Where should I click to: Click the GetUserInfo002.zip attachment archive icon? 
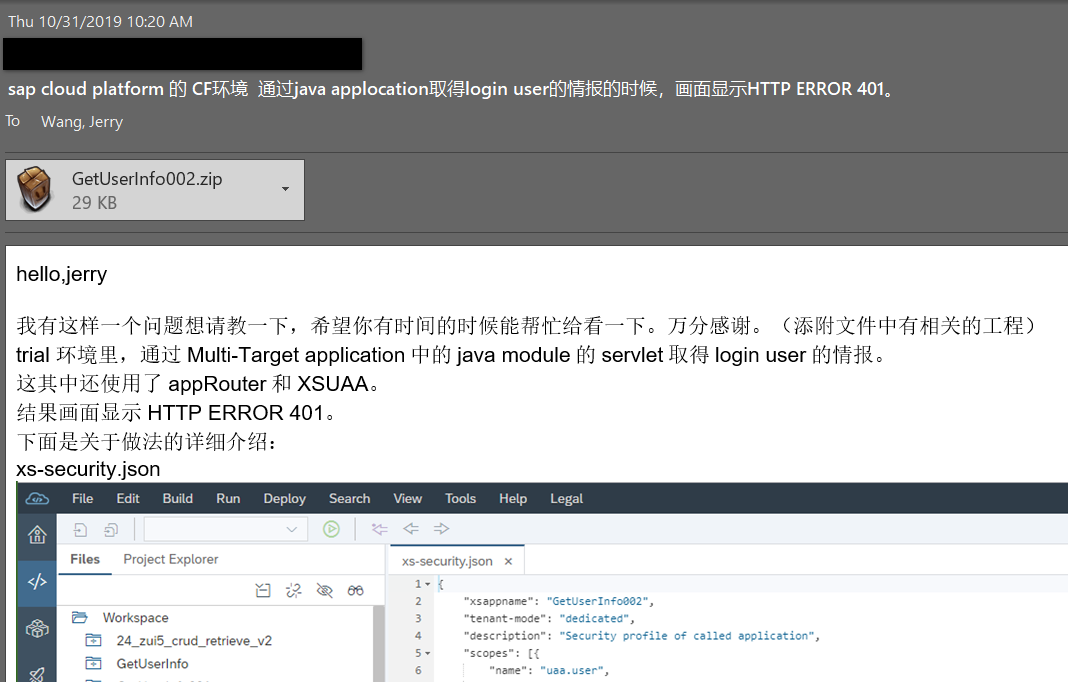(x=35, y=189)
